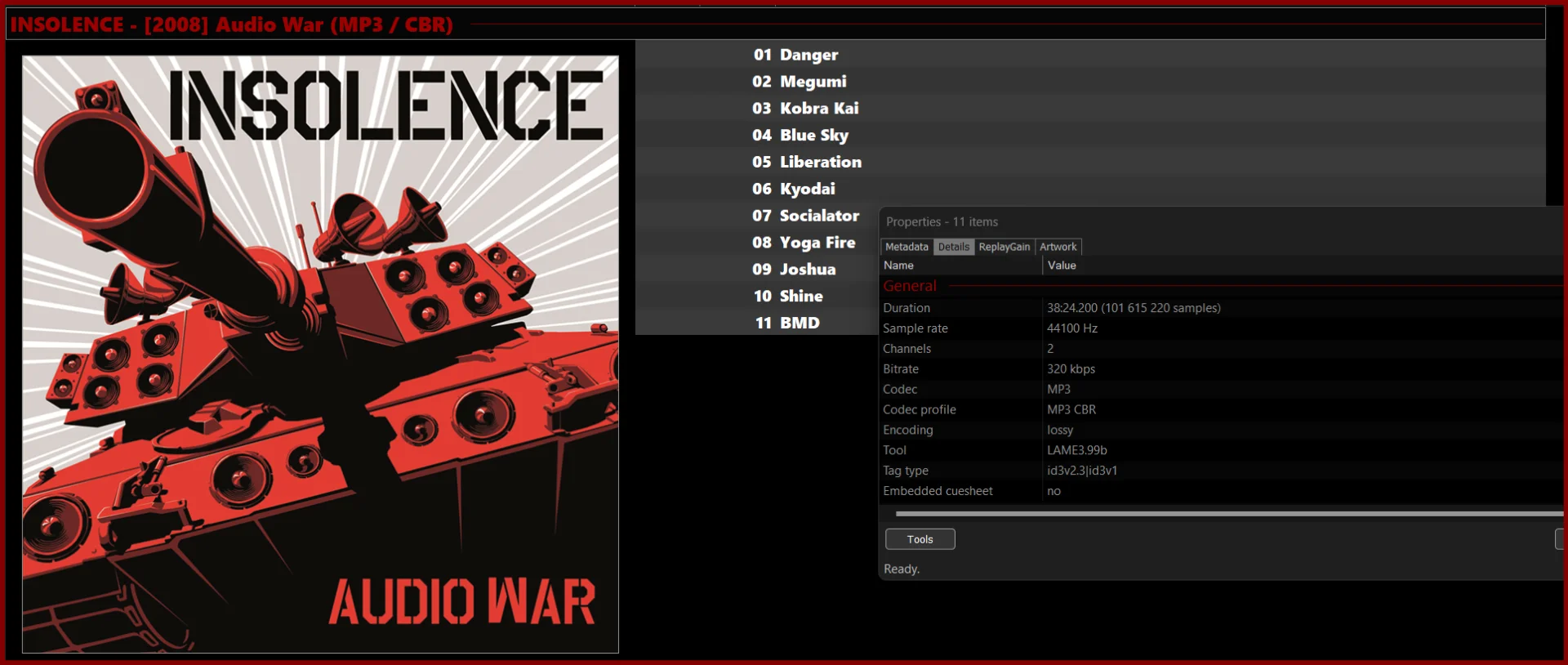
Task: Select the Encoding row
Action: 1222,430
